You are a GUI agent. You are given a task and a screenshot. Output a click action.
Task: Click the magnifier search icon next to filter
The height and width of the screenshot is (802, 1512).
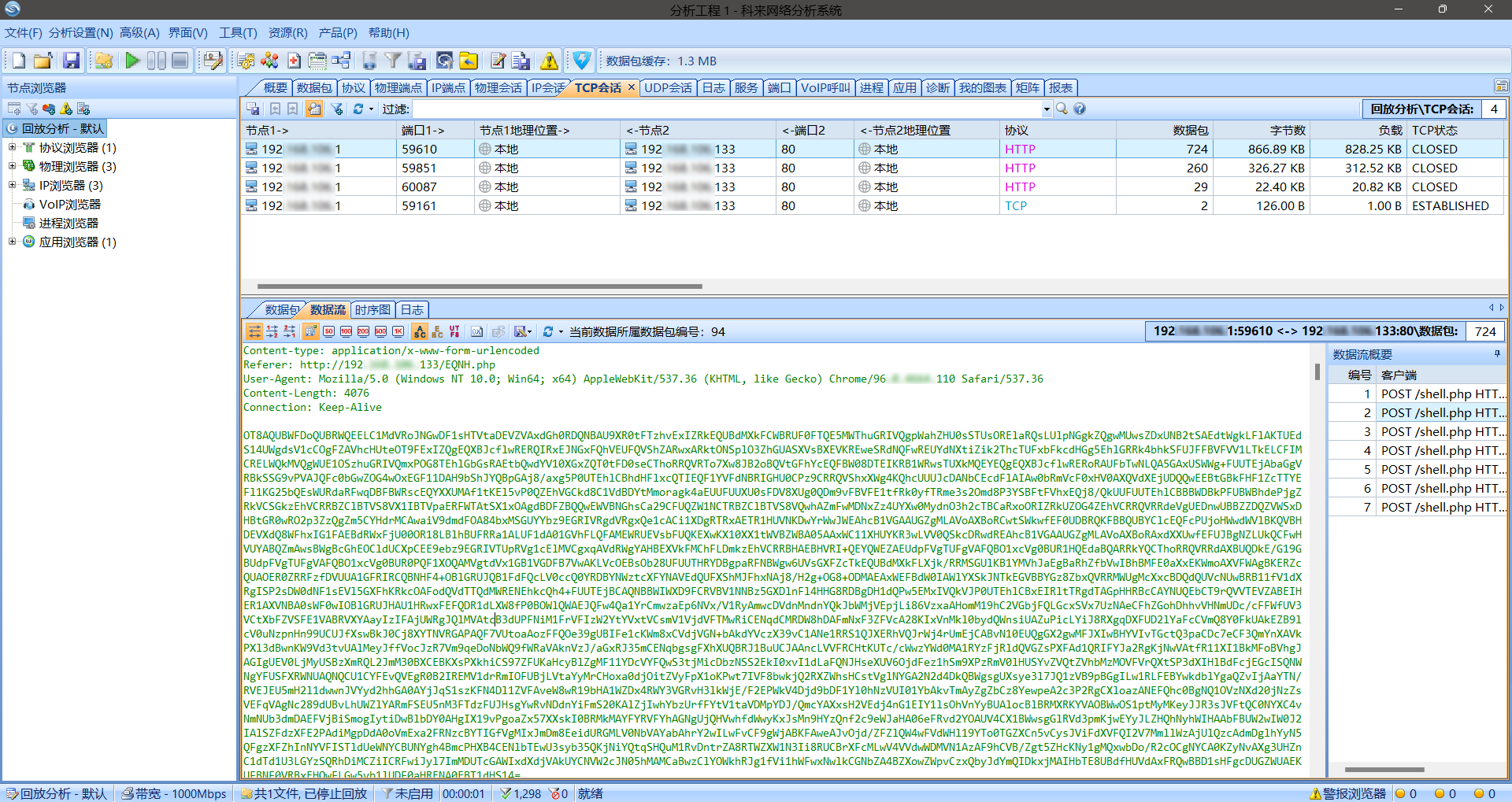[1062, 109]
